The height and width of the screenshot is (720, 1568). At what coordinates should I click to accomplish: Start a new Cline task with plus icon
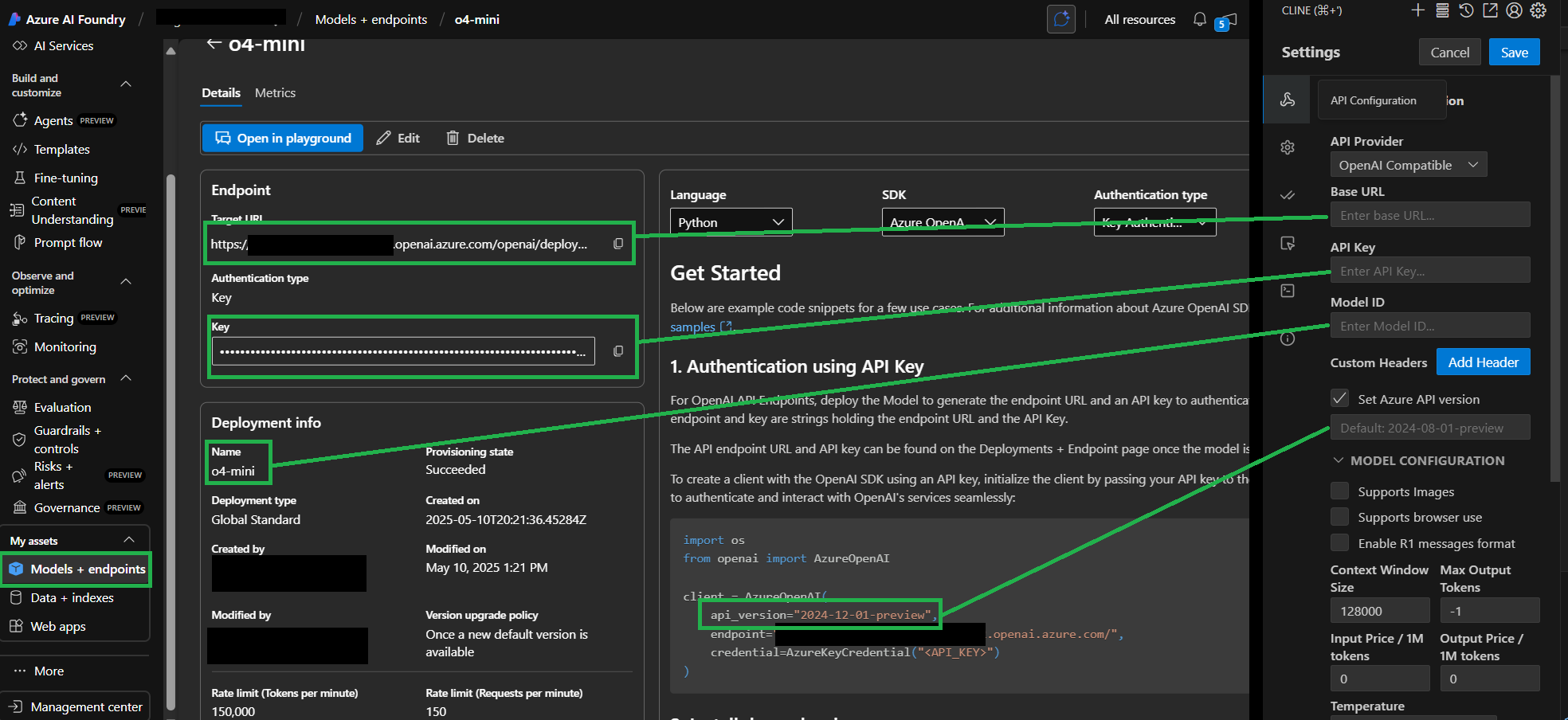[1417, 10]
